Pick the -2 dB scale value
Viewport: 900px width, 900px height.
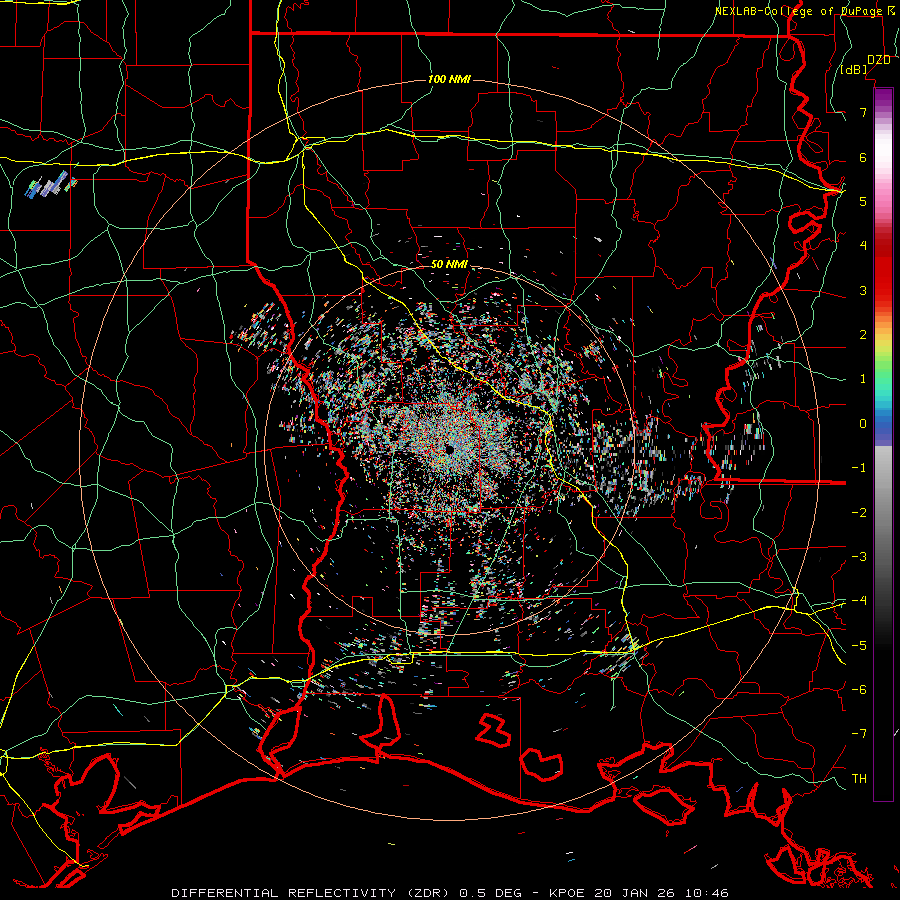859,512
